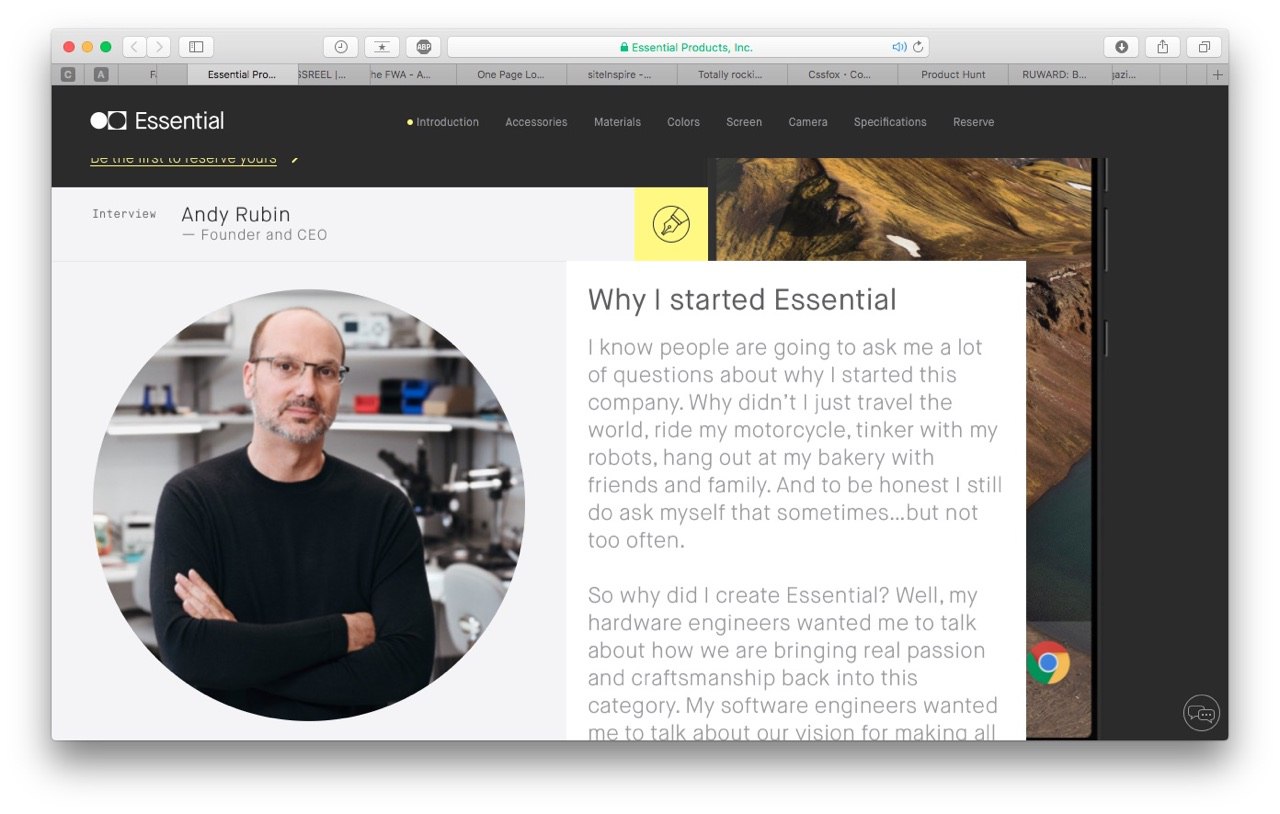Open the History clock toolbar button
Screen dimensions: 1280x814
(x=341, y=47)
